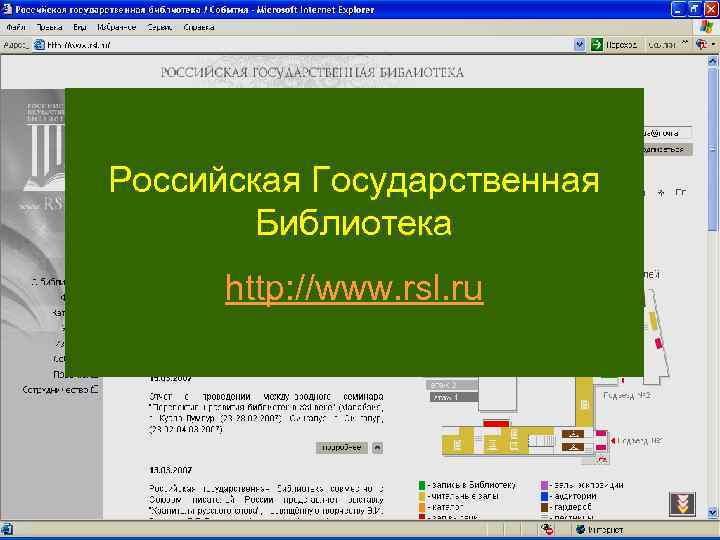
Task: Open the Сервис menu
Action: coord(159,27)
